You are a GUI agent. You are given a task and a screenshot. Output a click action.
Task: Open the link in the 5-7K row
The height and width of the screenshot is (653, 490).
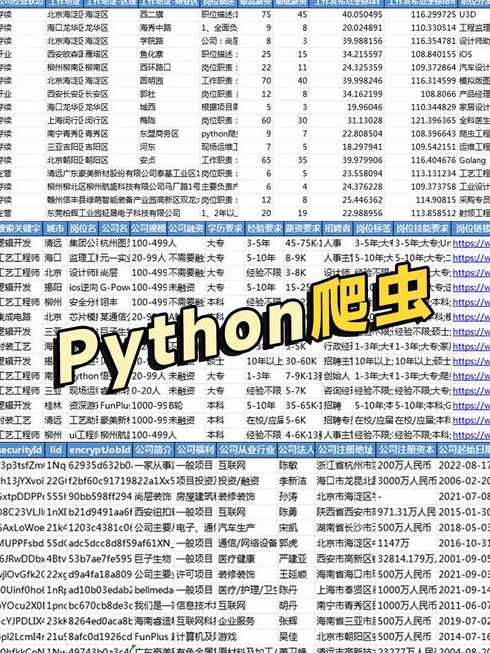[x=471, y=391]
